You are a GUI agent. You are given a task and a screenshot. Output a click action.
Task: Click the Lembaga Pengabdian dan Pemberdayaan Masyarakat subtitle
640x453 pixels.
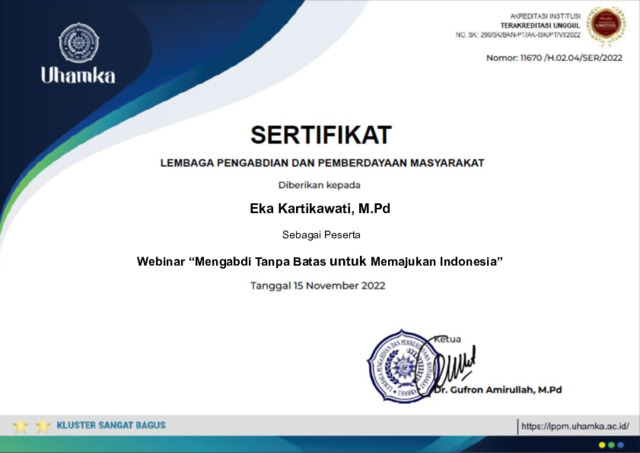click(320, 162)
